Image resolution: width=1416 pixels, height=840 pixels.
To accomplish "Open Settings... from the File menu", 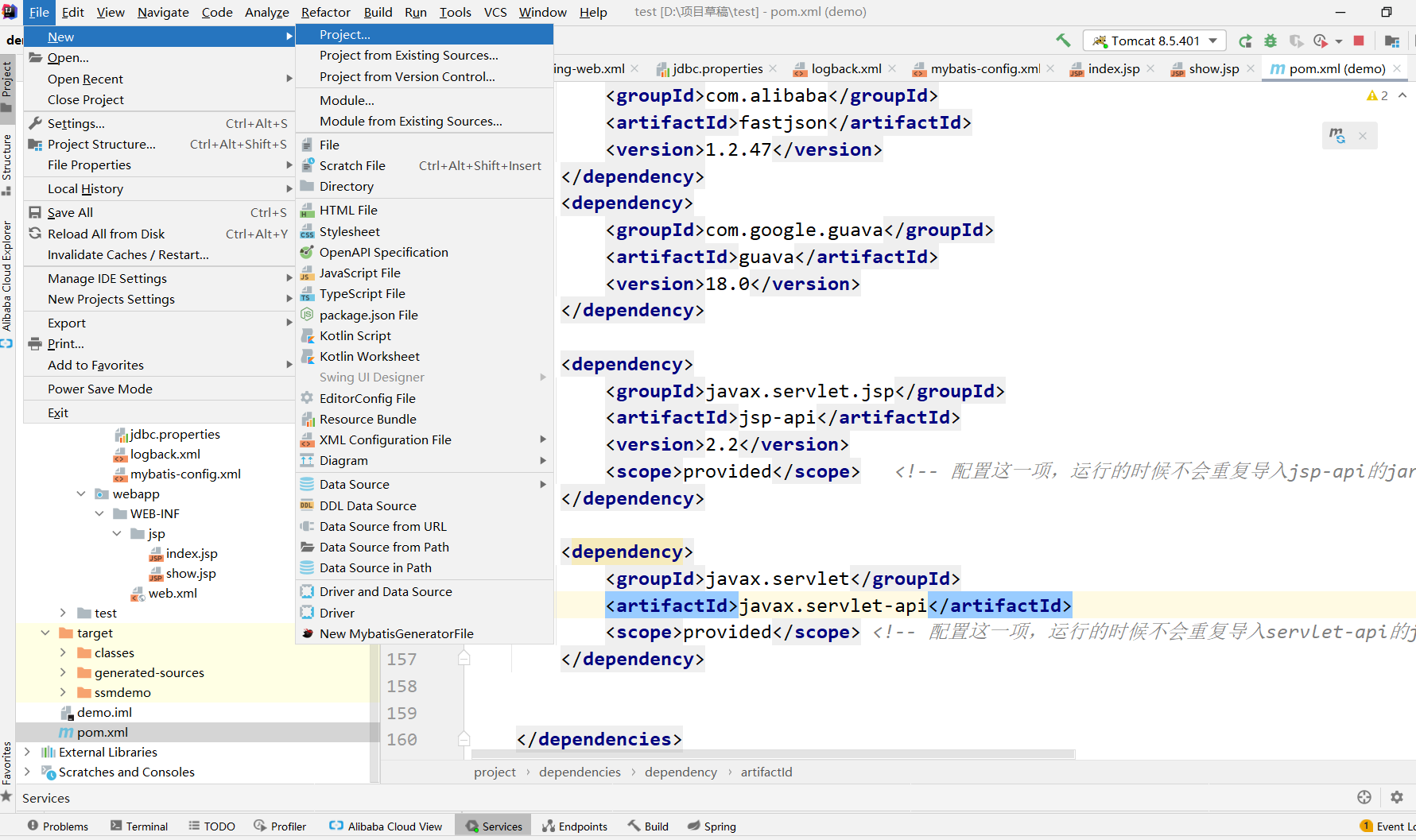I will pos(159,123).
